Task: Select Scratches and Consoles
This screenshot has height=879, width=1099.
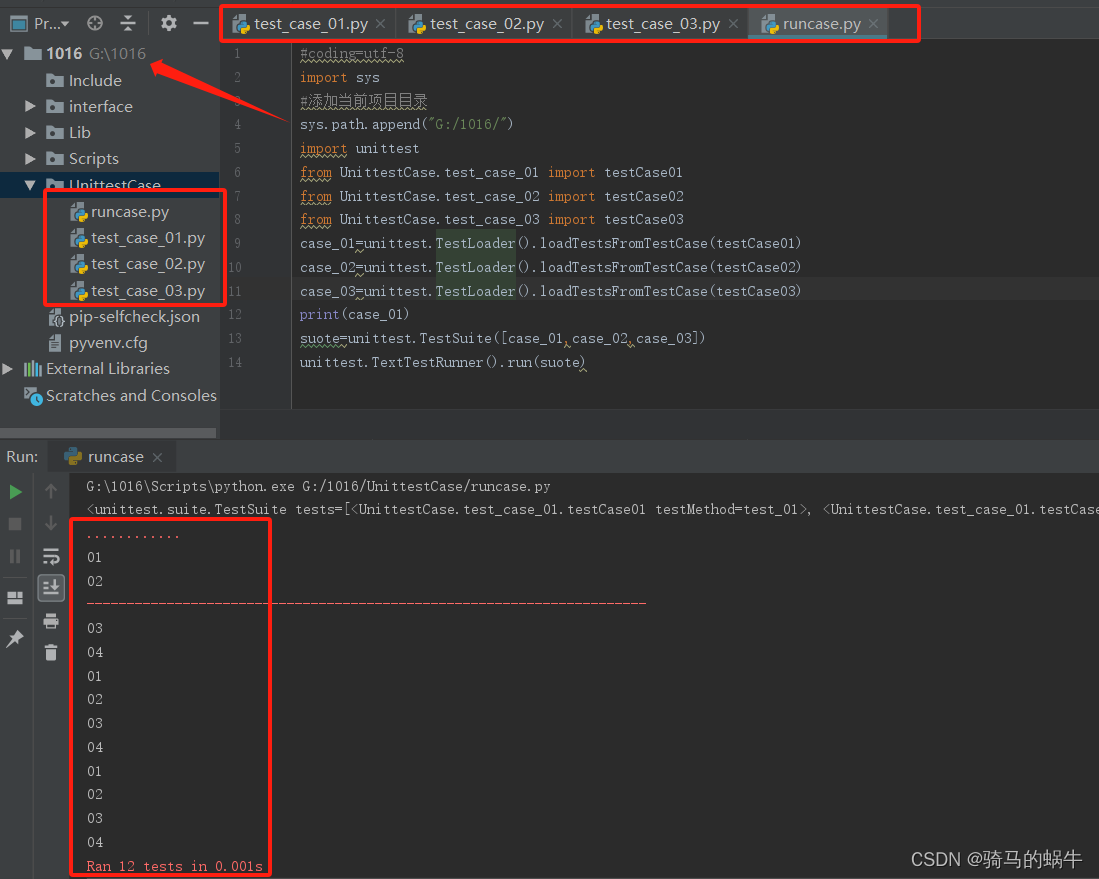Action: click(121, 395)
